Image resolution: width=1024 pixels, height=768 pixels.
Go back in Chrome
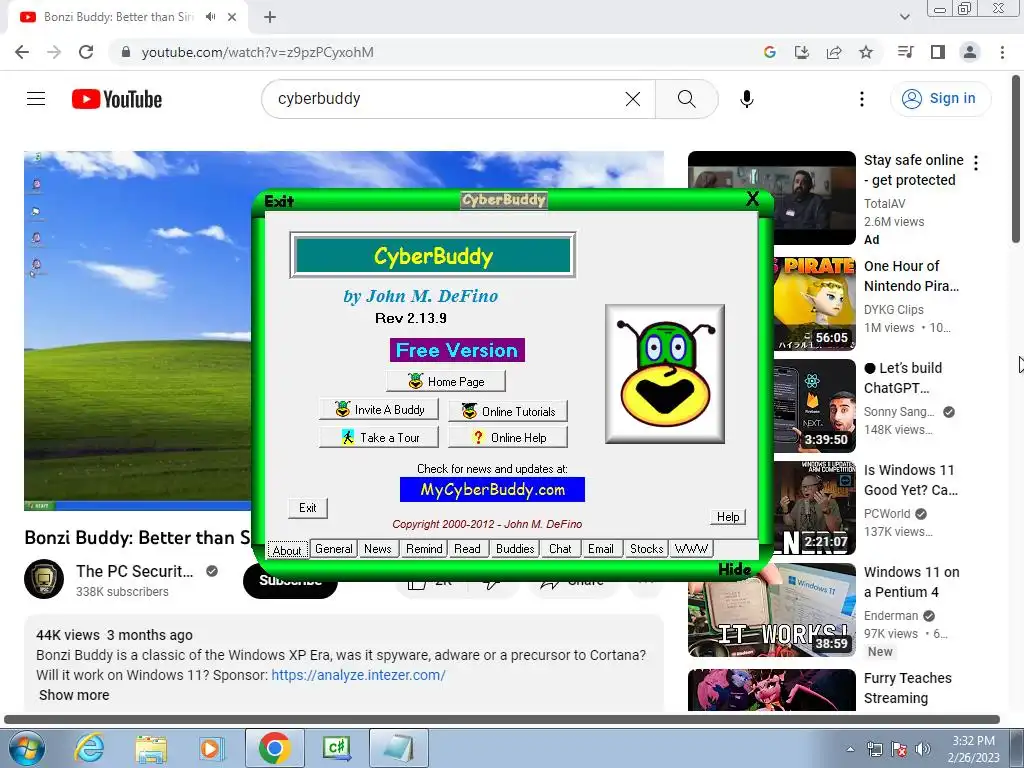pos(22,52)
